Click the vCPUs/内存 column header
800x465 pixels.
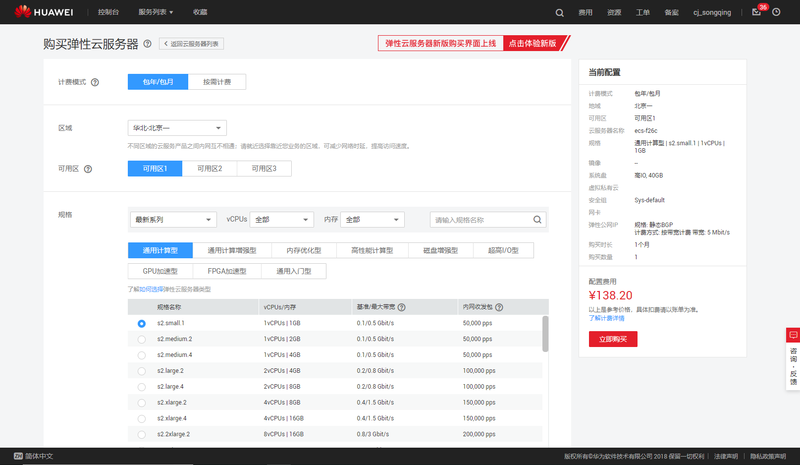click(x=280, y=307)
